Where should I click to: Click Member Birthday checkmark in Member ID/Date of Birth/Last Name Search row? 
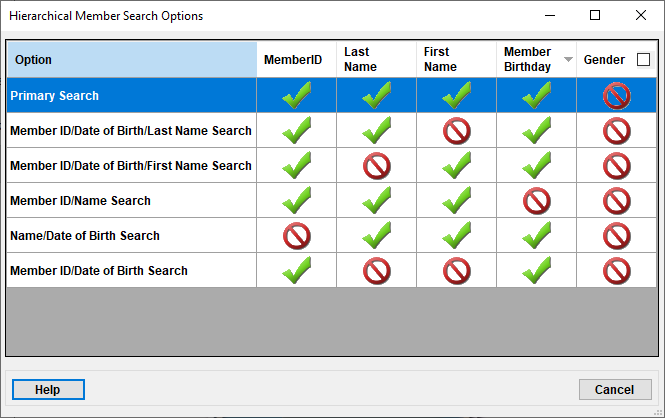pyautogui.click(x=536, y=130)
